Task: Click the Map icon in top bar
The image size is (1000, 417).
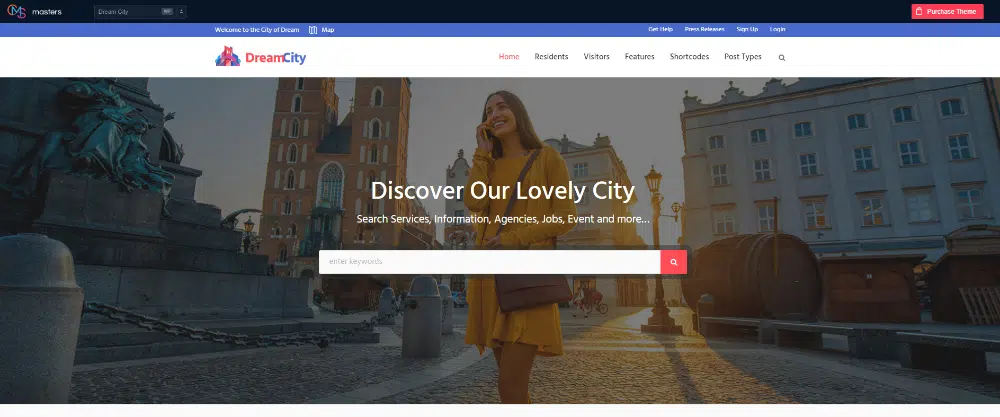Action: pyautogui.click(x=313, y=30)
